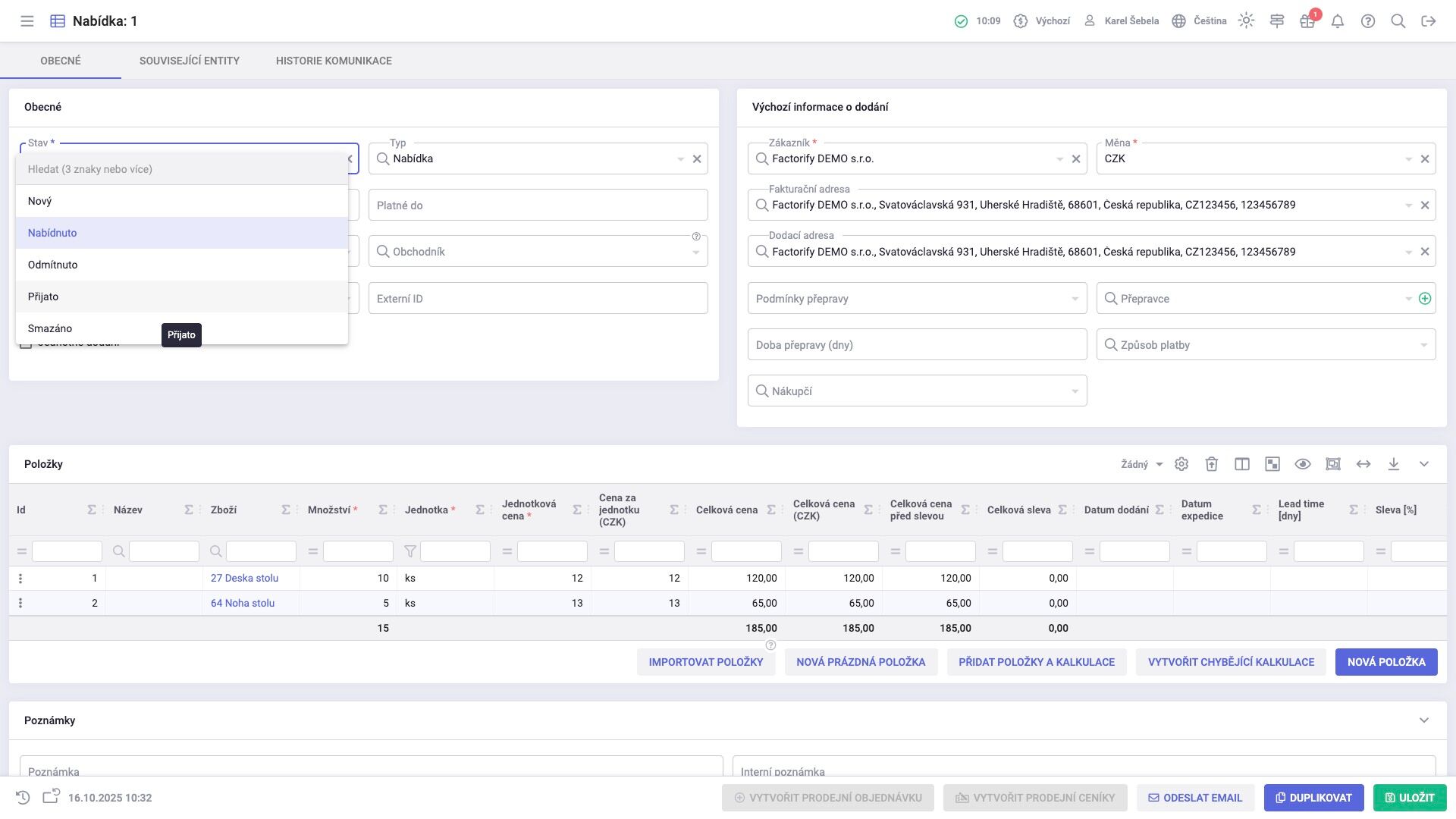Open Položky table settings gear
The image size is (1456, 819).
click(1181, 464)
